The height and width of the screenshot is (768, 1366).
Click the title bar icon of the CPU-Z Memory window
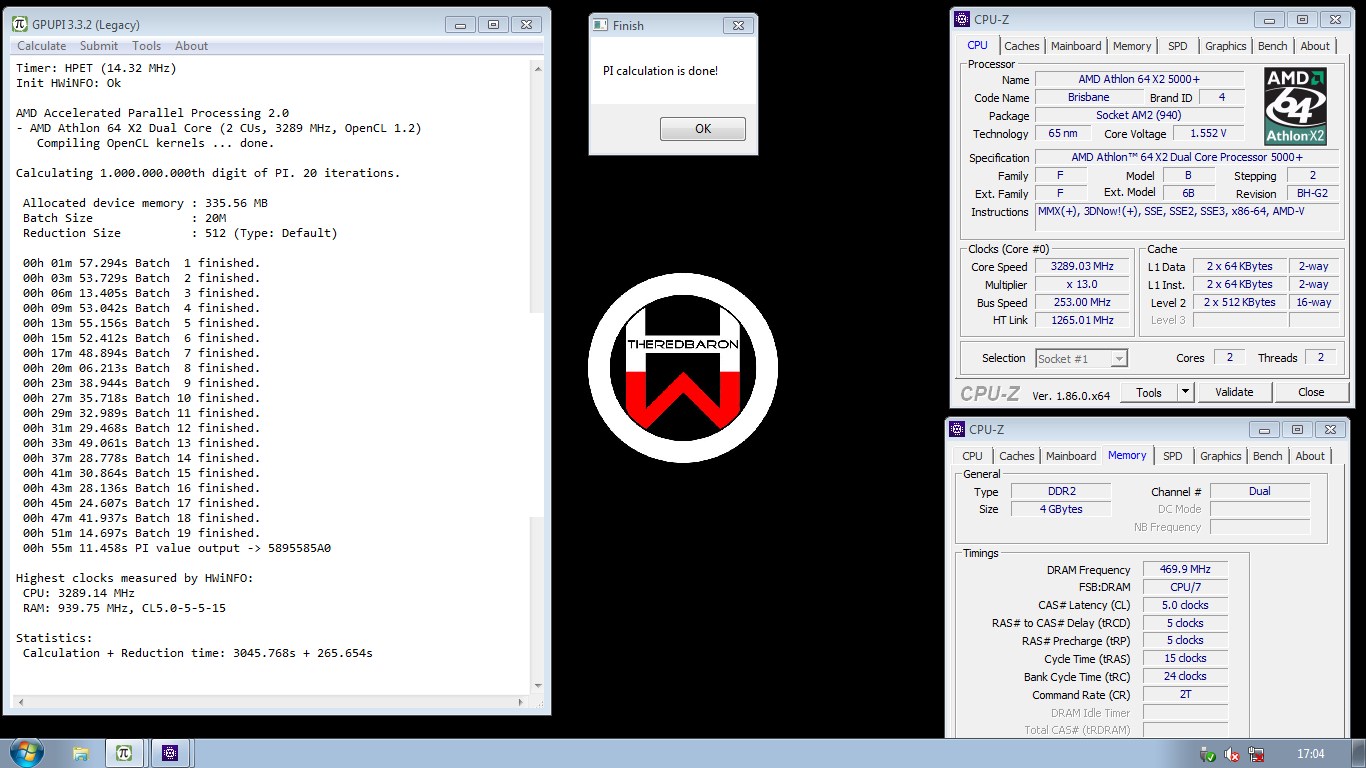pyautogui.click(x=957, y=429)
